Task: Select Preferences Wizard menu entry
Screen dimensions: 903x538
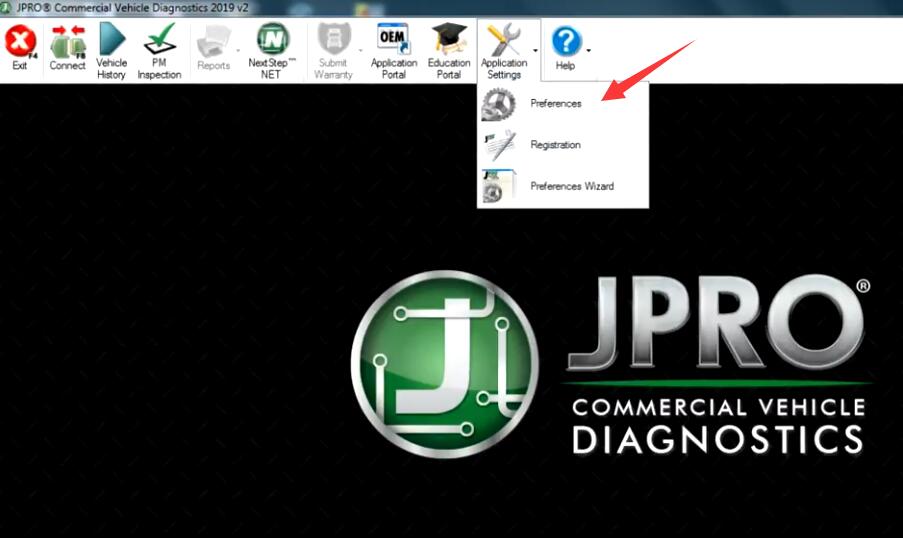Action: click(x=563, y=186)
